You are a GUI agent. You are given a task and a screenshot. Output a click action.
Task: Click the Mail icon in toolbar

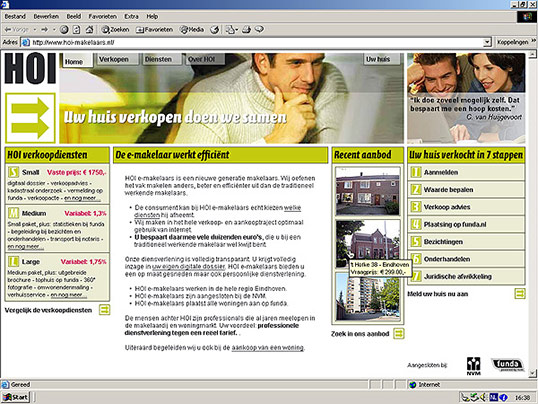coord(232,30)
